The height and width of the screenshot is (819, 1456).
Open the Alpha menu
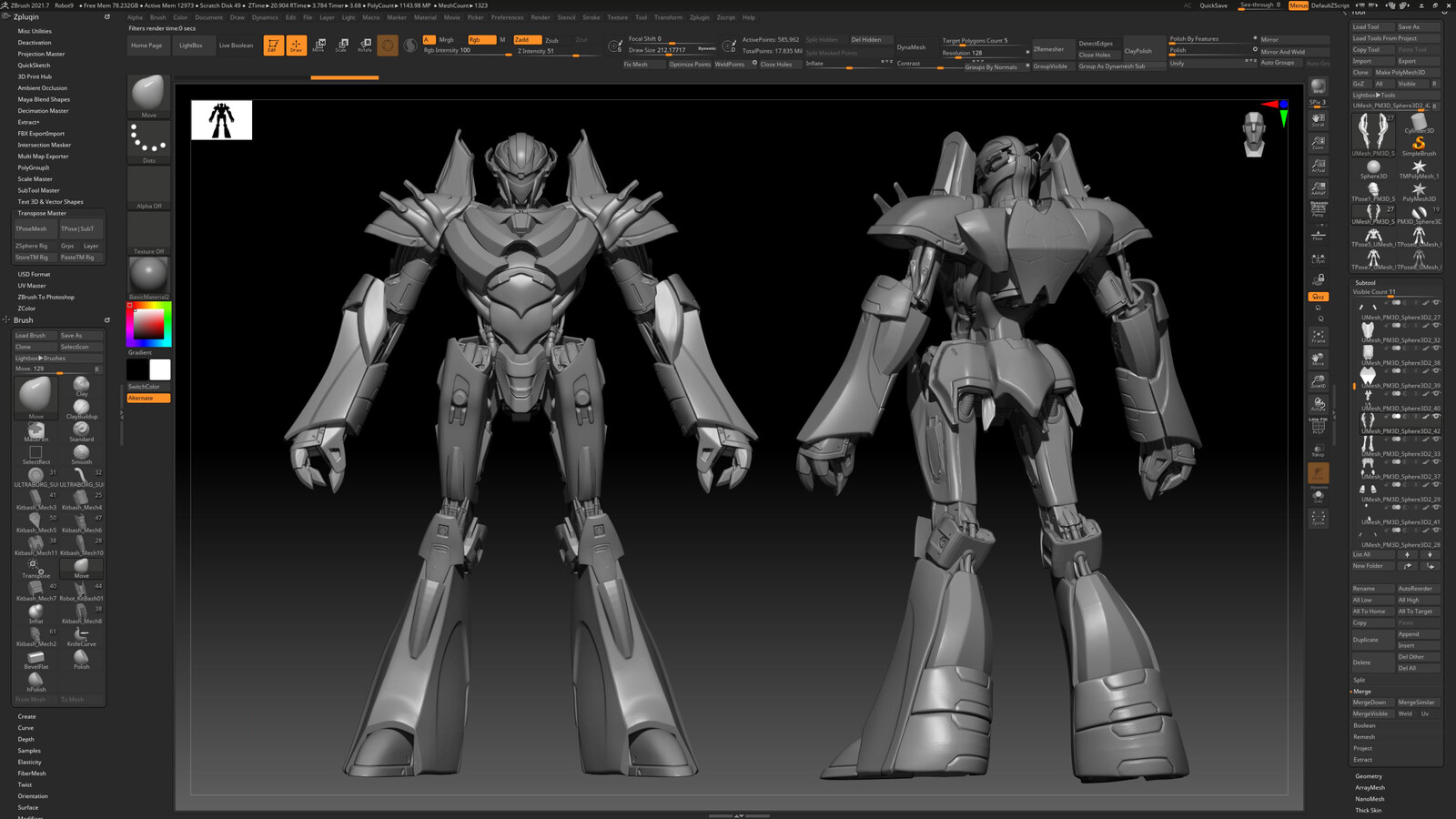[x=135, y=17]
